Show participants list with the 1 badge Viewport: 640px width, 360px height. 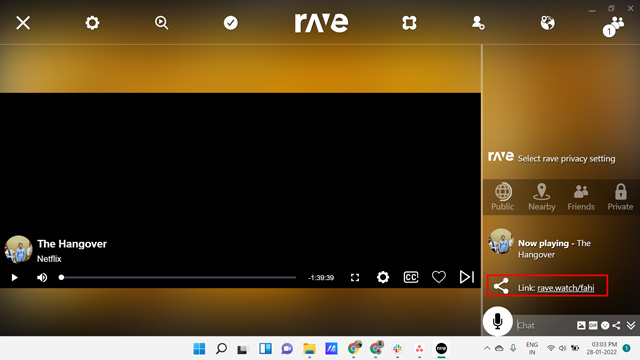pyautogui.click(x=613, y=26)
